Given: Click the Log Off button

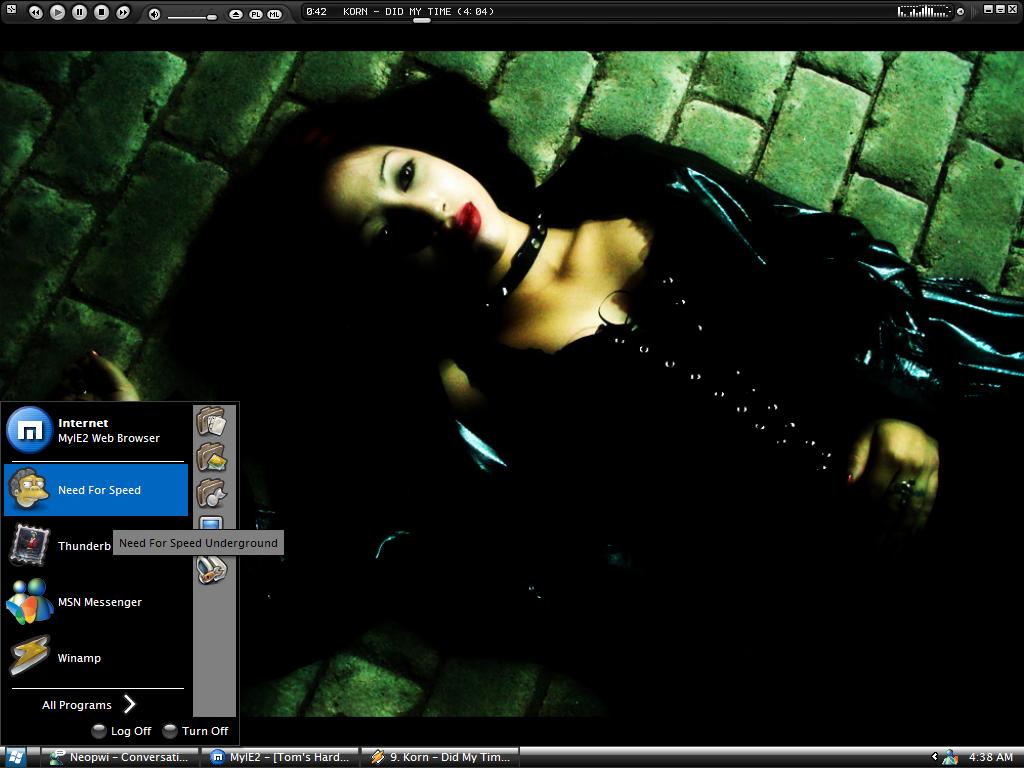Looking at the screenshot, I should point(120,731).
